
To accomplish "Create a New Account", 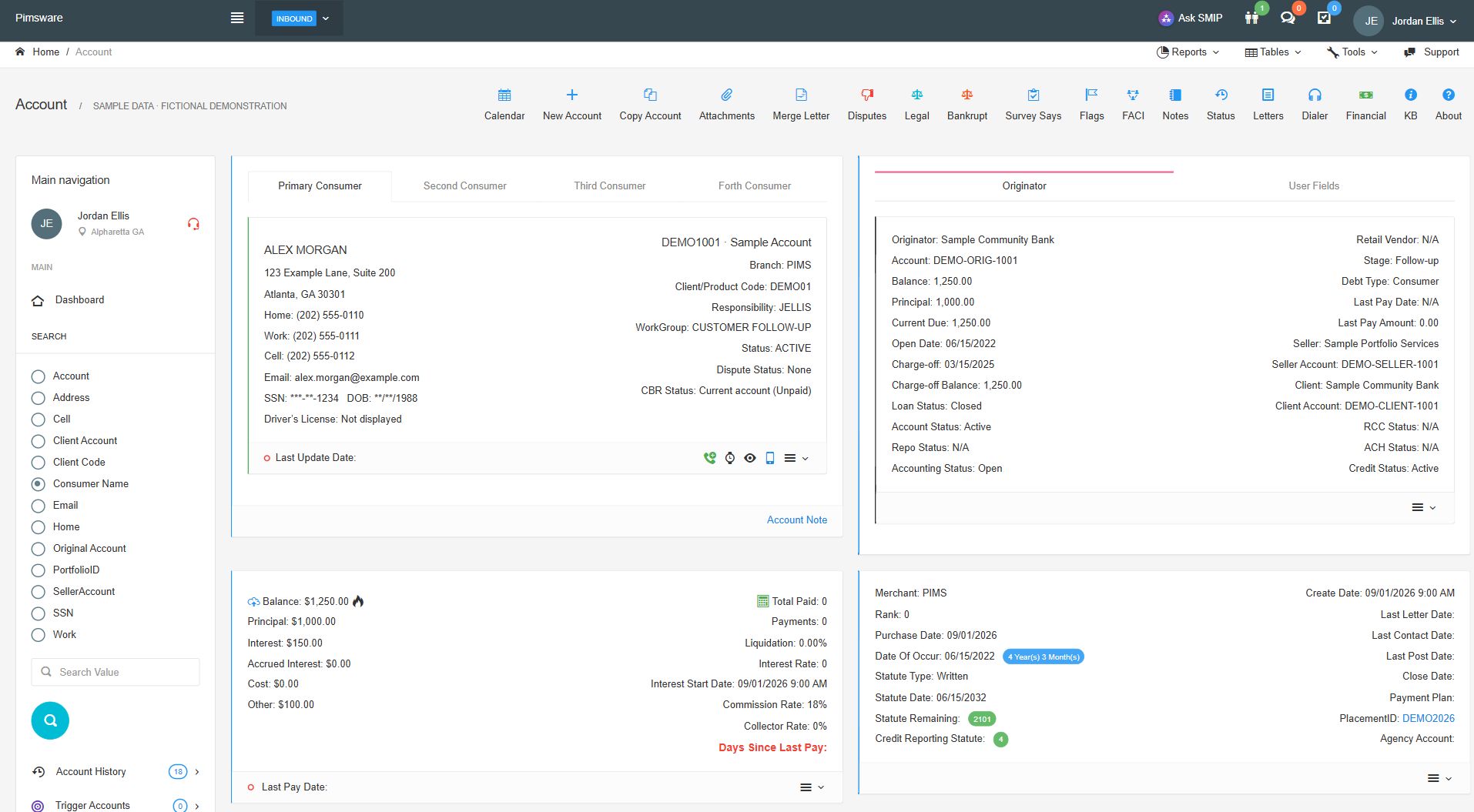I will pyautogui.click(x=571, y=105).
